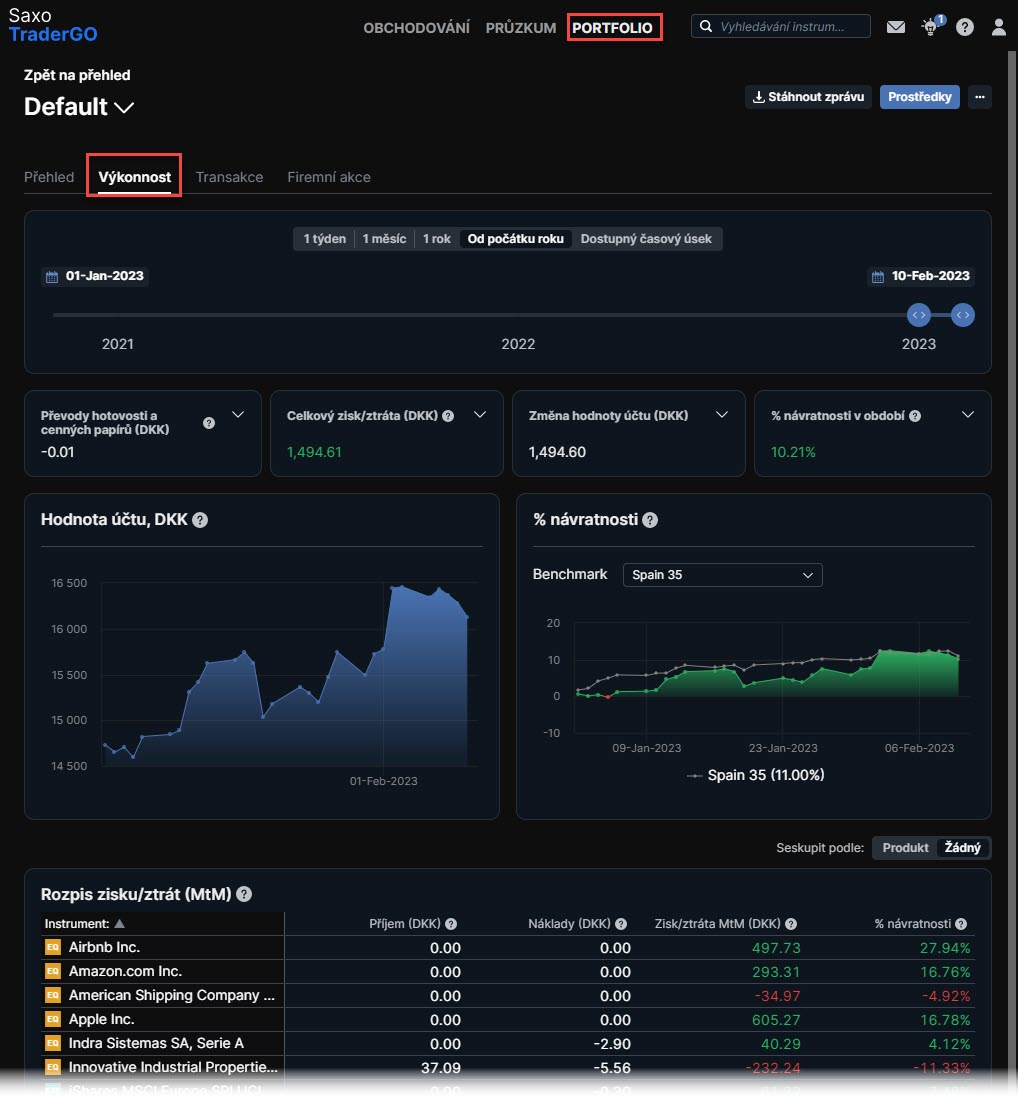Show help for Příjem (DKK) column

[x=451, y=924]
